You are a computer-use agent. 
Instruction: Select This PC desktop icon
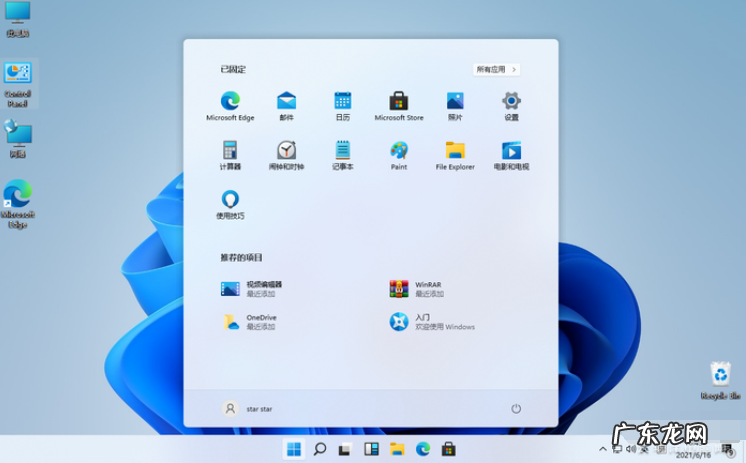tap(18, 20)
